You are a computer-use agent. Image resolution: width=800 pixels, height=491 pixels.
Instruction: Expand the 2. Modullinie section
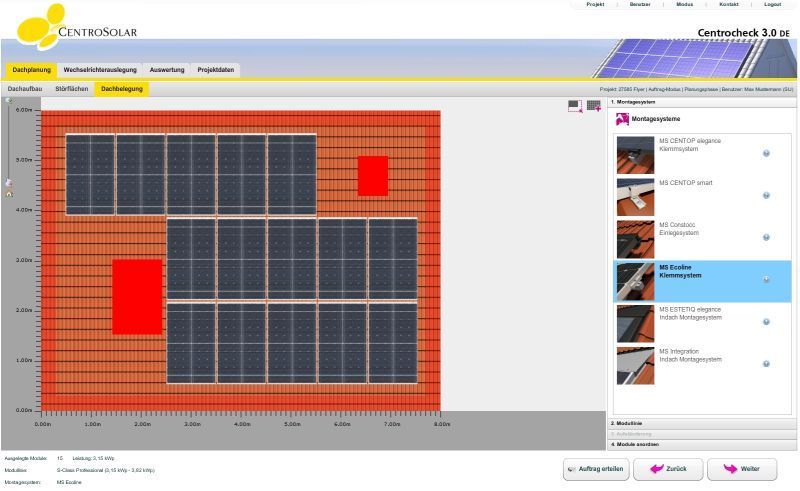click(702, 423)
